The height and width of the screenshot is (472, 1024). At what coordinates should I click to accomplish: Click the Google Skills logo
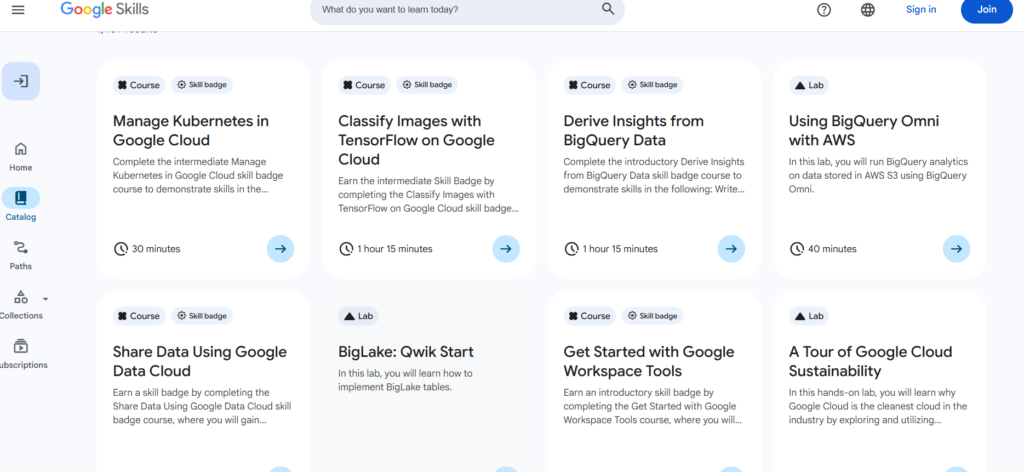[x=104, y=9]
